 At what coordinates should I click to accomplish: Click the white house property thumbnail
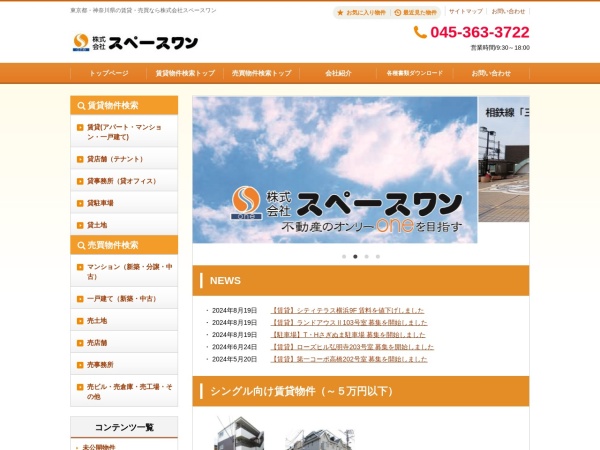point(320,439)
